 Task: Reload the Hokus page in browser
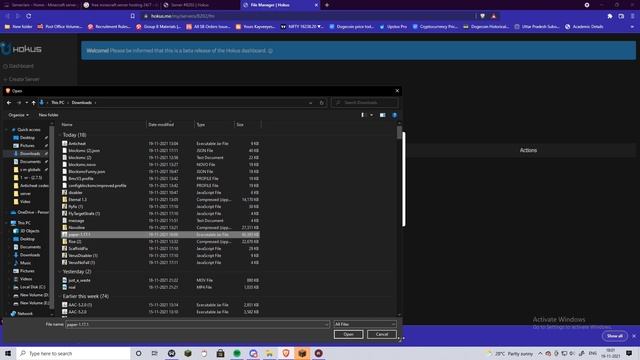click(29, 16)
